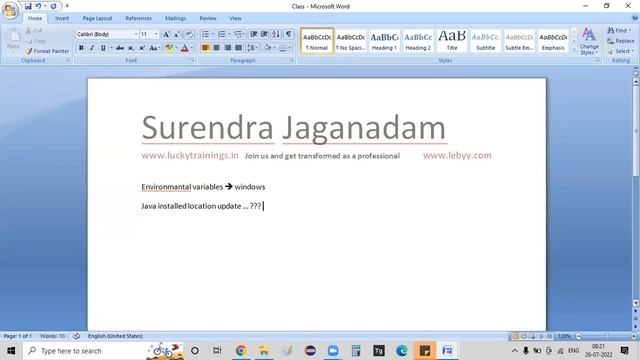Open the Change Case dropdown
This screenshot has height=360, width=640.
click(x=153, y=48)
